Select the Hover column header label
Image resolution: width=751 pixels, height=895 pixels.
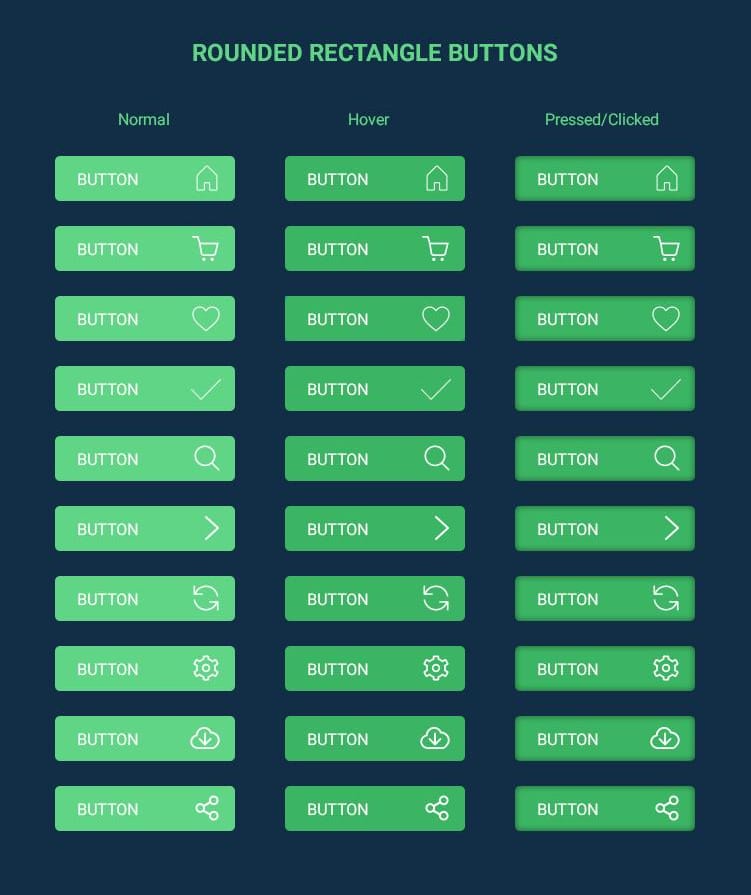(368, 119)
